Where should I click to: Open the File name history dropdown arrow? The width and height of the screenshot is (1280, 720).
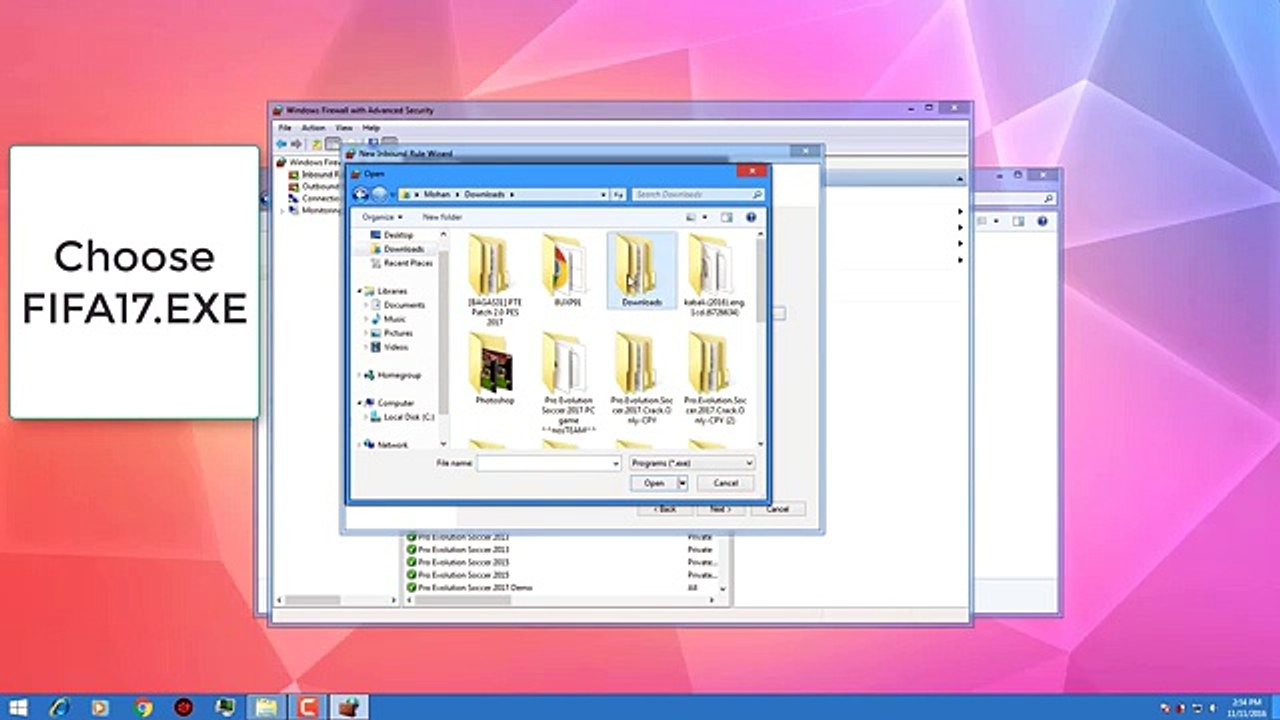click(x=615, y=464)
